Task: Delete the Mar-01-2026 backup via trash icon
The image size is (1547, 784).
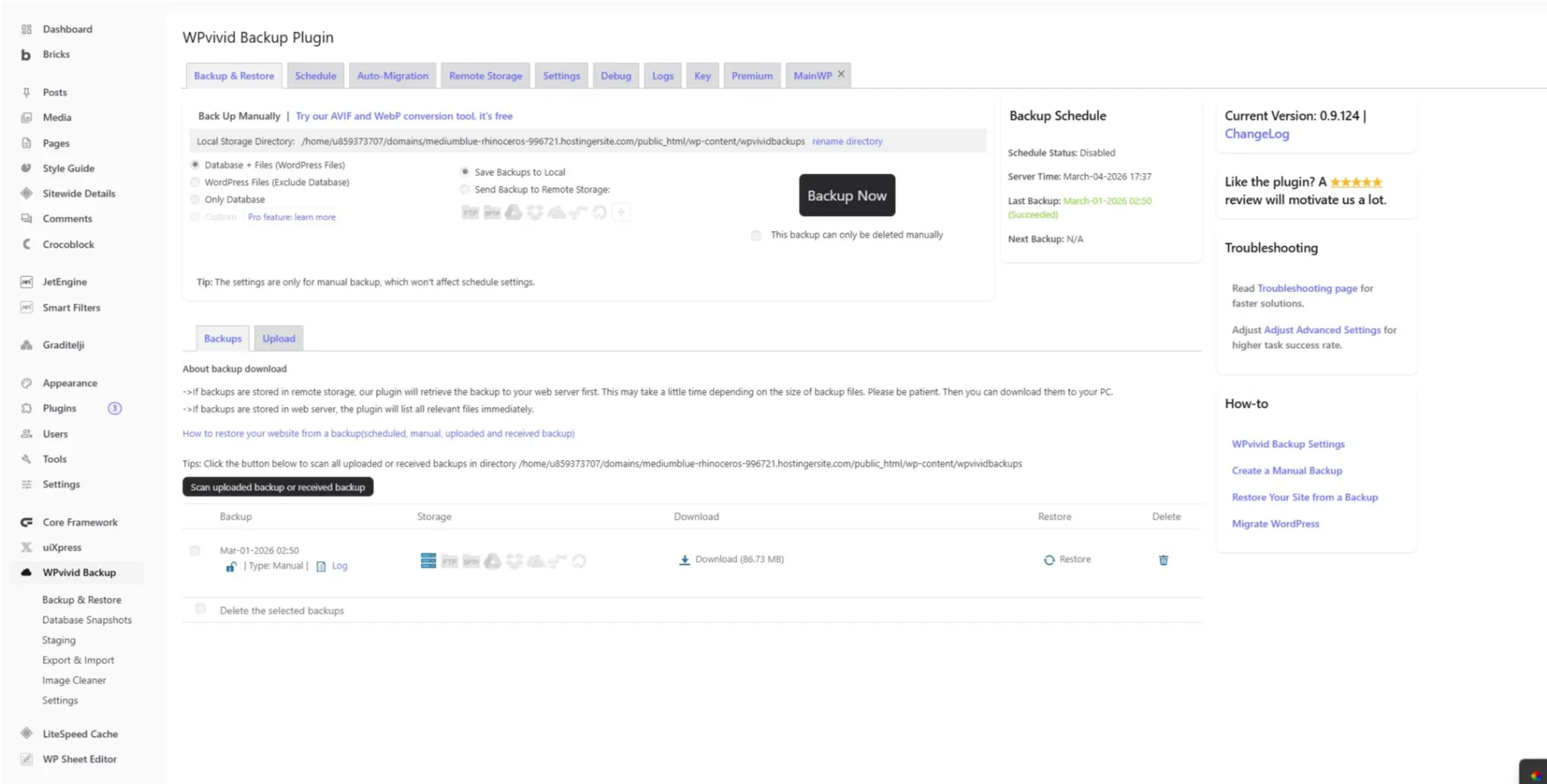Action: [x=1163, y=560]
